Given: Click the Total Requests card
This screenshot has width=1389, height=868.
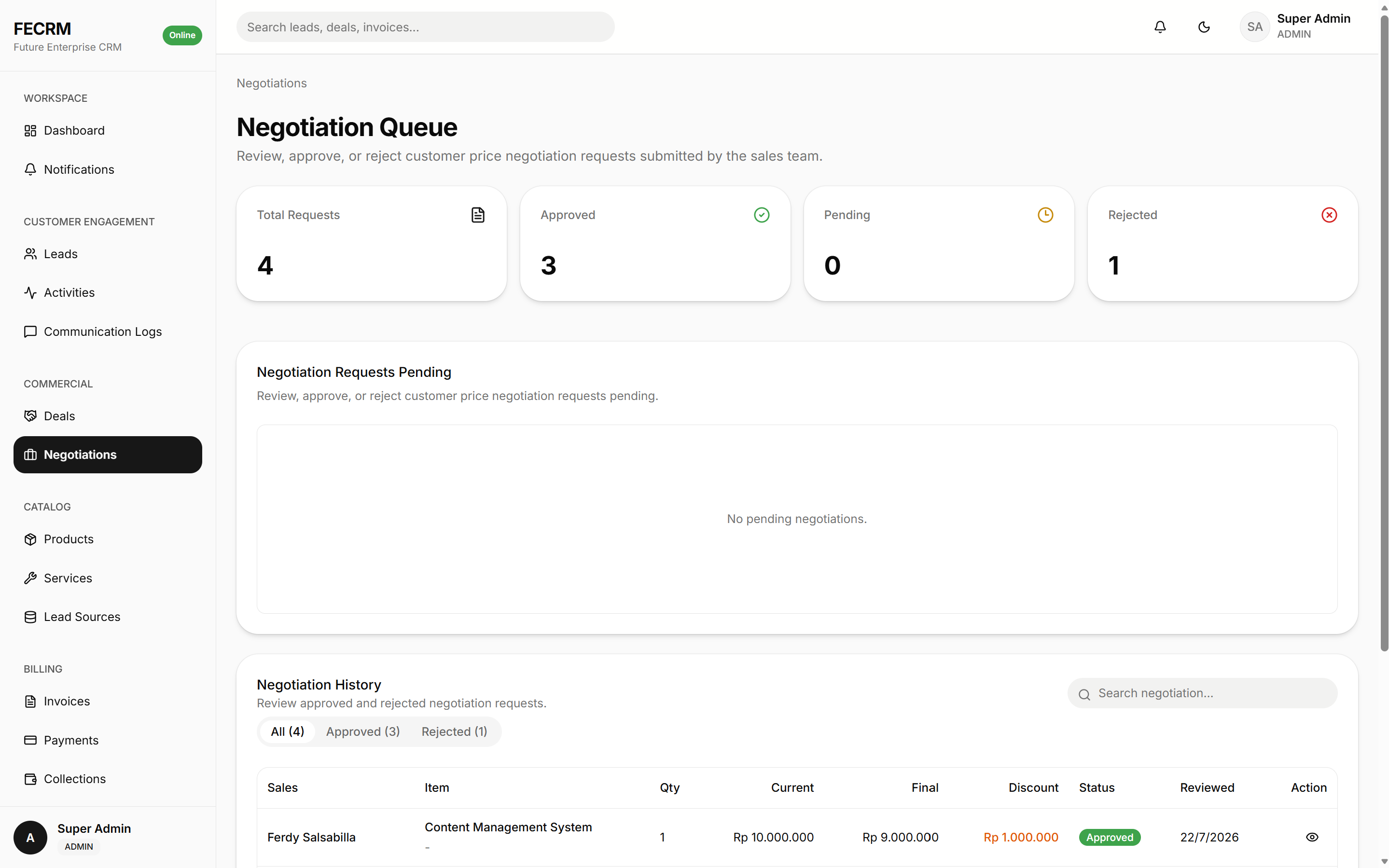Looking at the screenshot, I should [372, 243].
